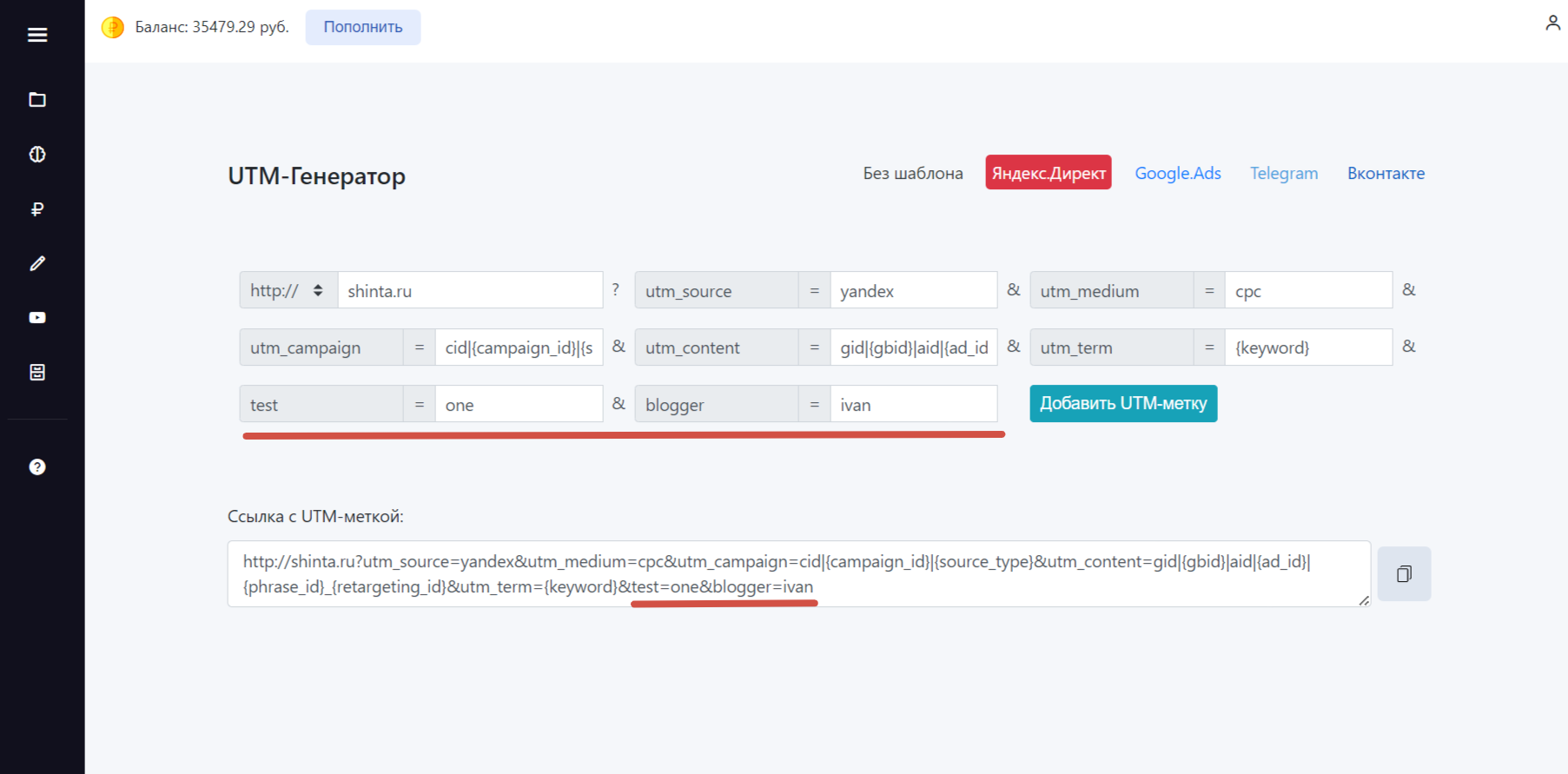Choose the Без шаблона option
The image size is (1568, 774).
pyautogui.click(x=913, y=173)
